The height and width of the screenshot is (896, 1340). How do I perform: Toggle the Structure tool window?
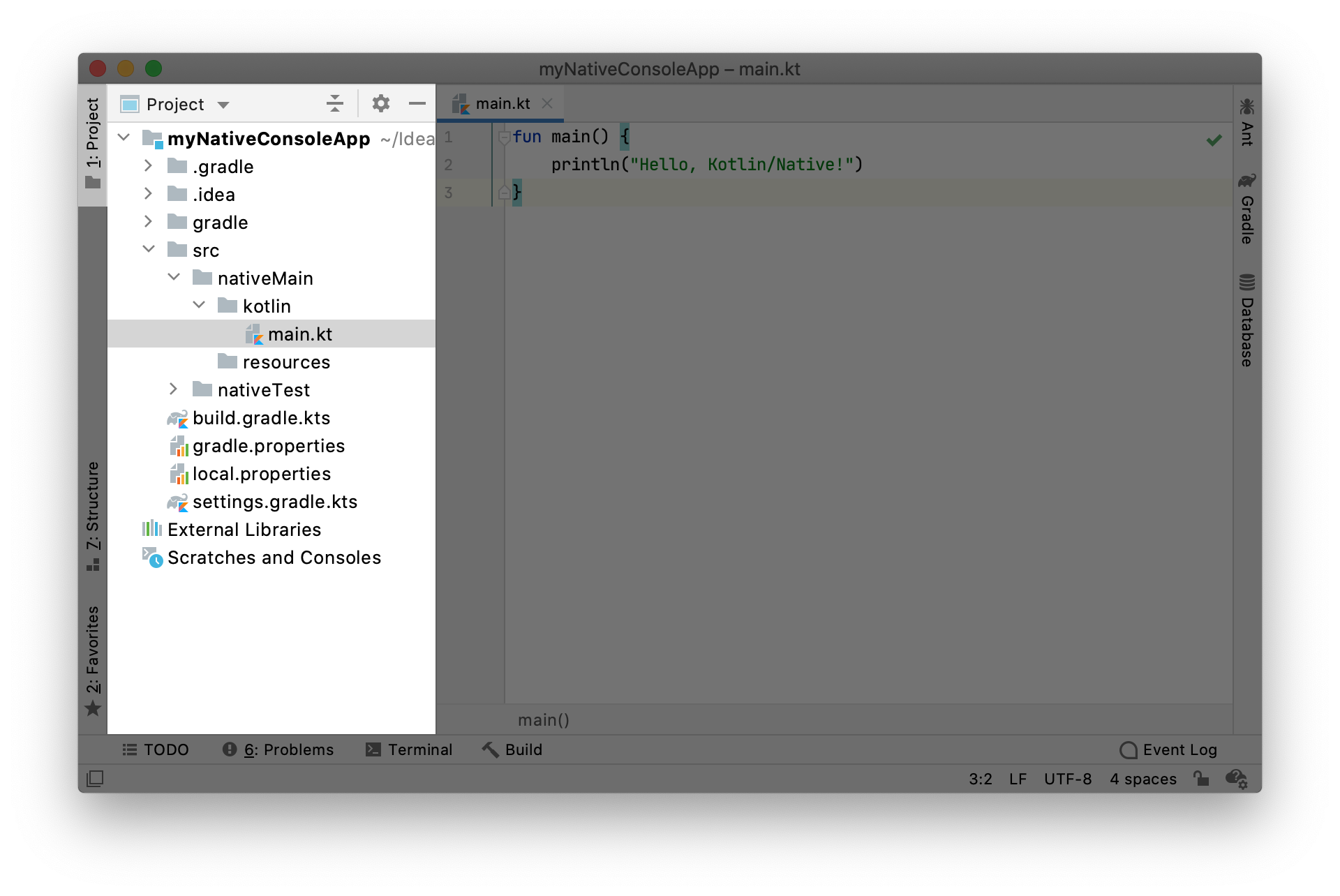pos(93,516)
